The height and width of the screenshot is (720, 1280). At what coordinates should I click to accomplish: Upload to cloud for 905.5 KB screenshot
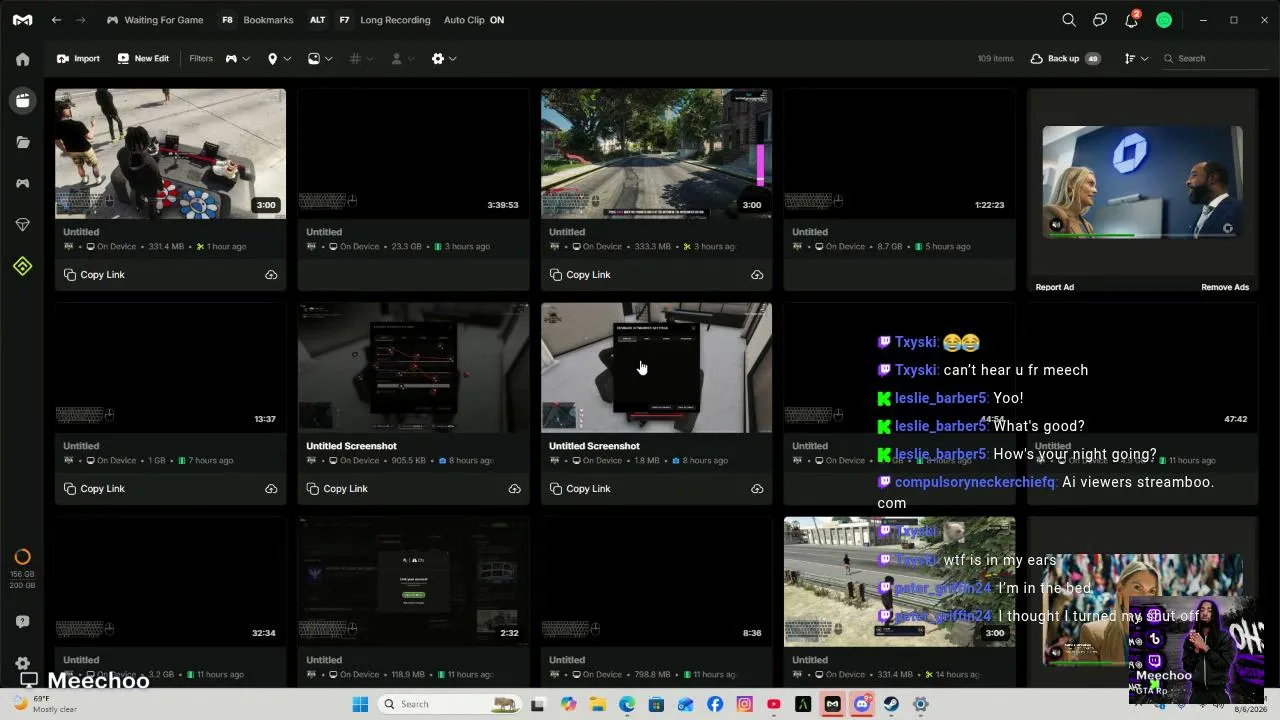click(x=514, y=489)
